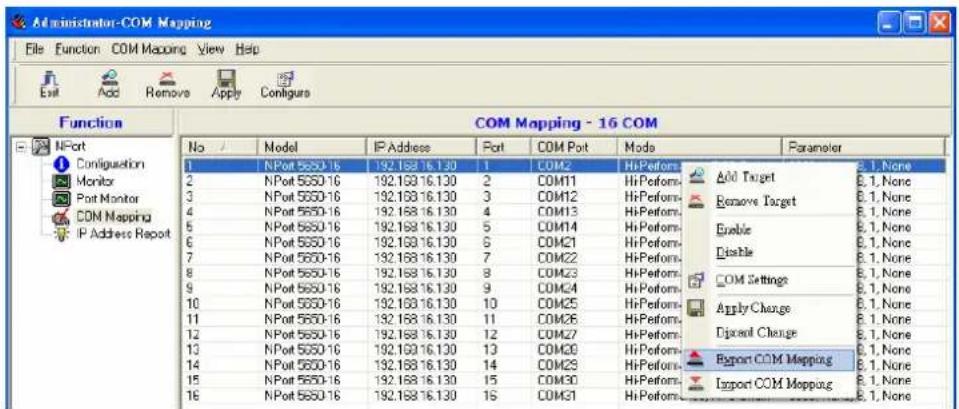Minimize the Administrator-COM Mapping window

coord(890,24)
